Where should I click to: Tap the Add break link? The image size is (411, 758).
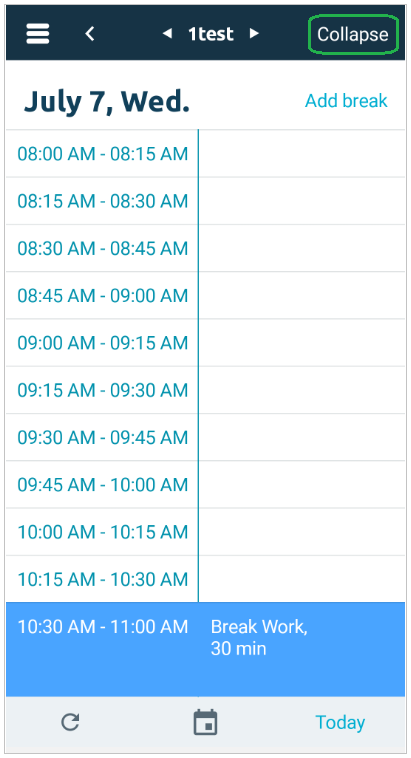(346, 101)
